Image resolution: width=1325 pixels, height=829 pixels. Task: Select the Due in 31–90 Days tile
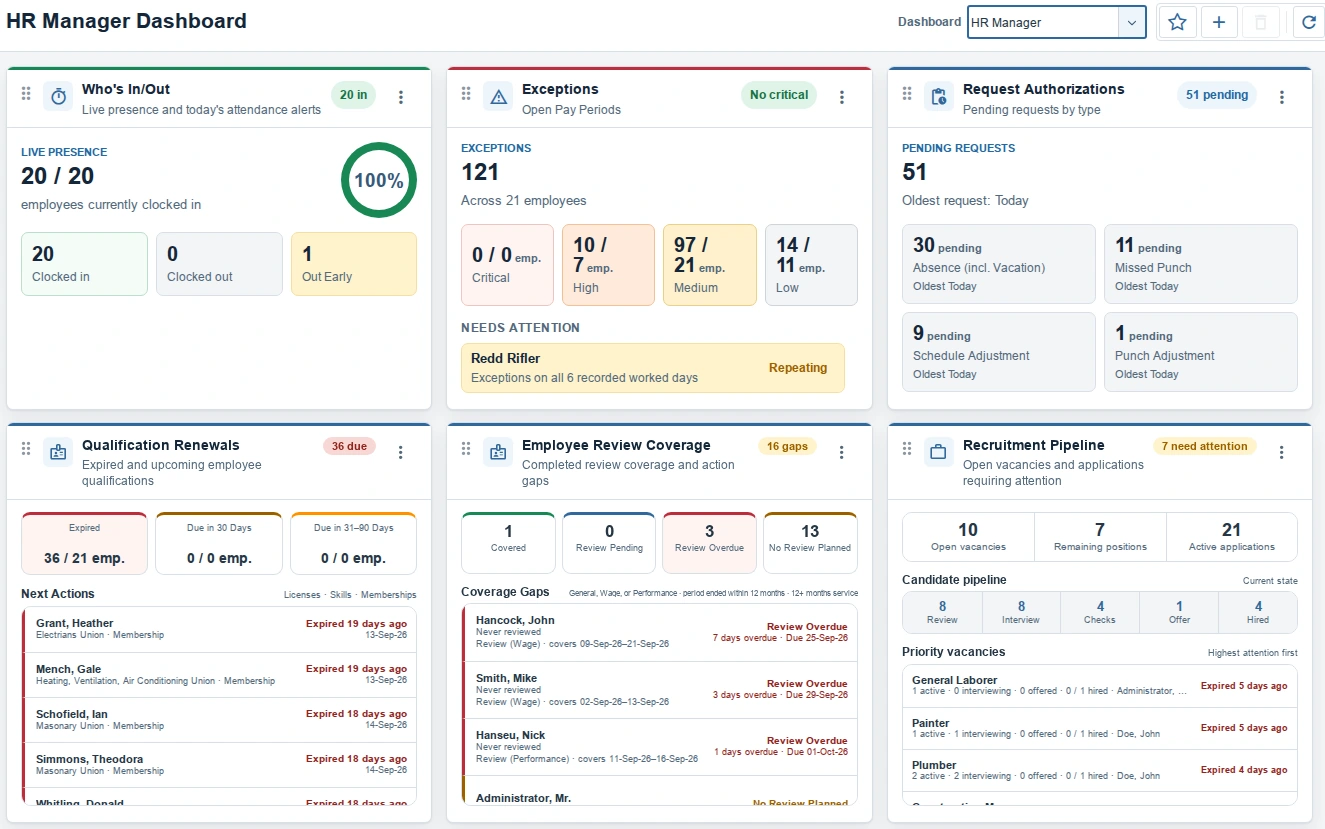click(354, 543)
